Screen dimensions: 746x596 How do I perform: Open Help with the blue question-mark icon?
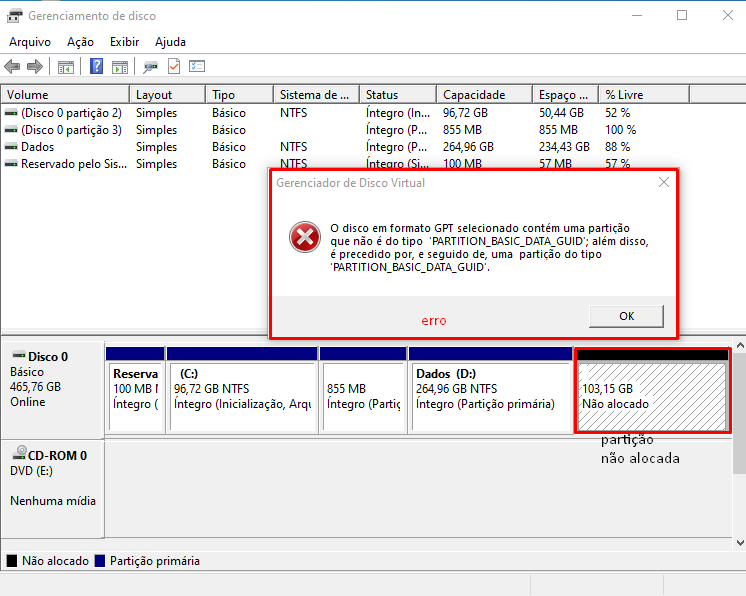click(x=97, y=66)
